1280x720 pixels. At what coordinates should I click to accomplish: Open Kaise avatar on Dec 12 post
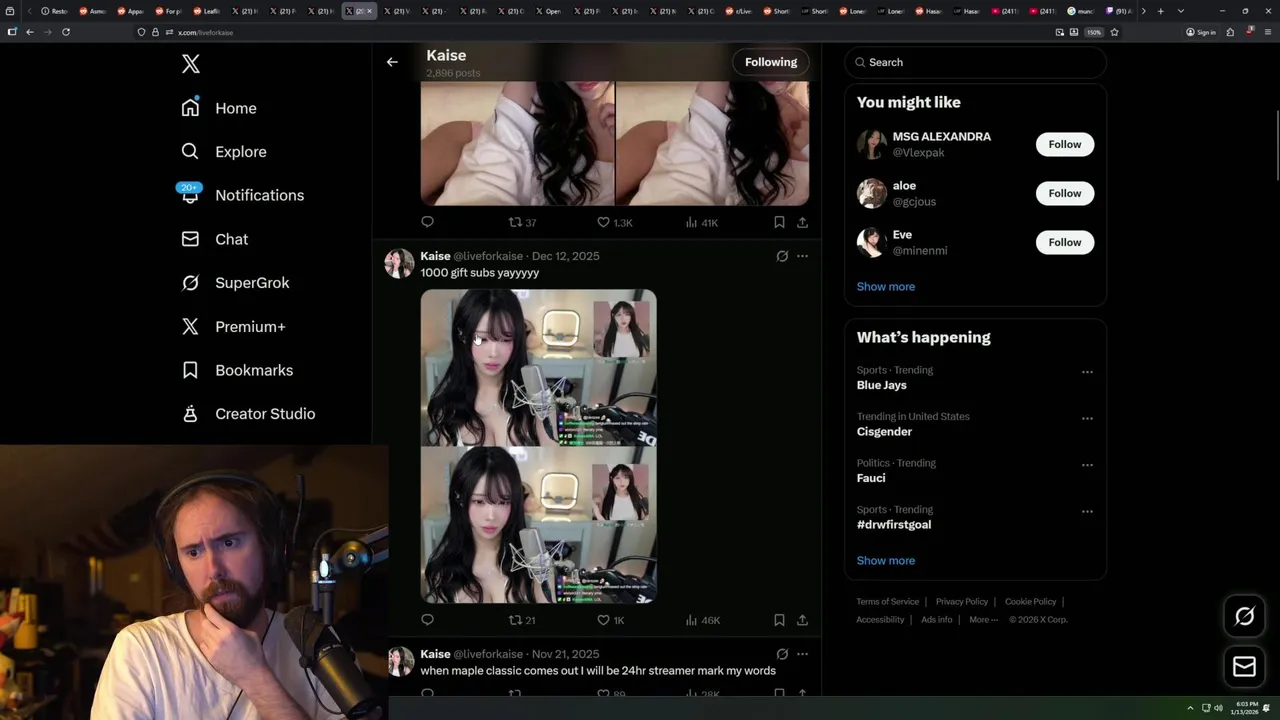pyautogui.click(x=400, y=264)
